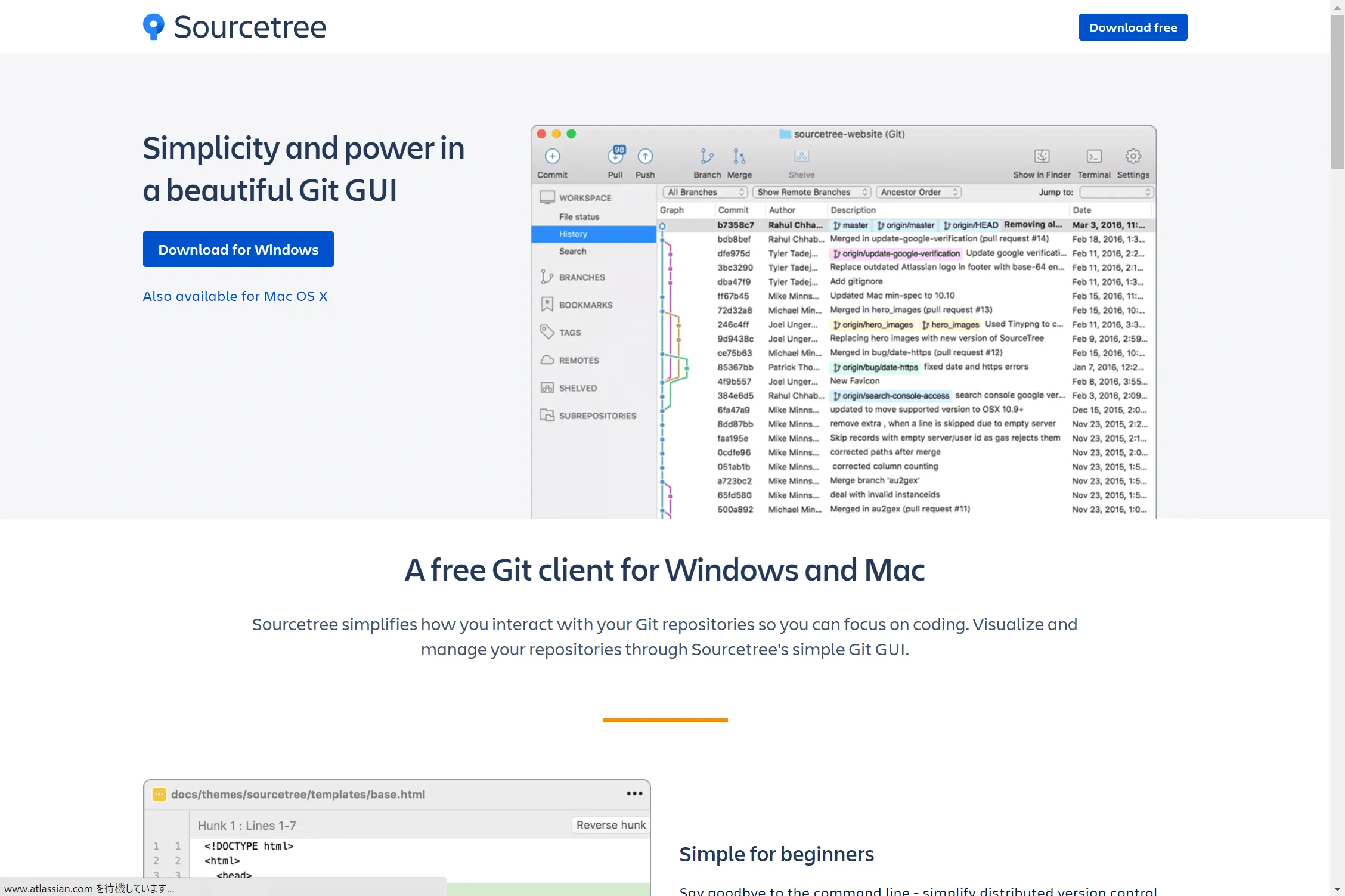
Task: Click the master branch tag
Action: click(x=851, y=225)
